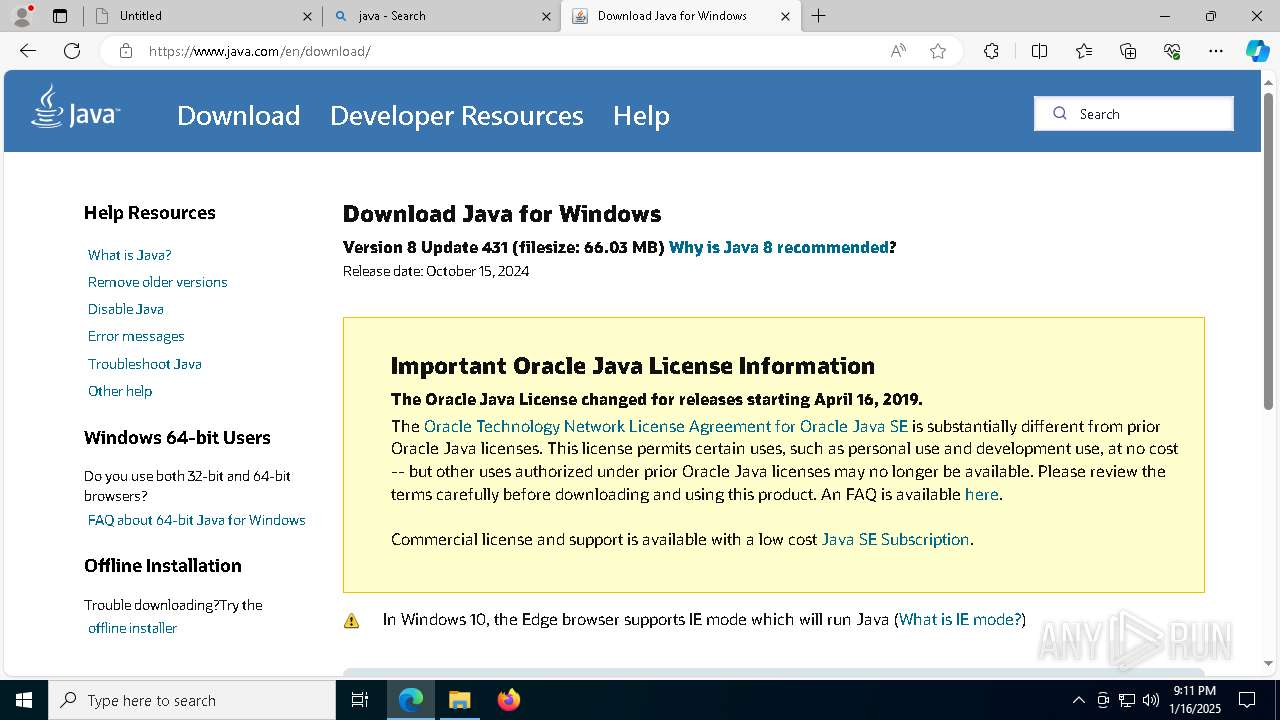
Task: Click Windows 64-bit Users heading
Action: pos(177,438)
